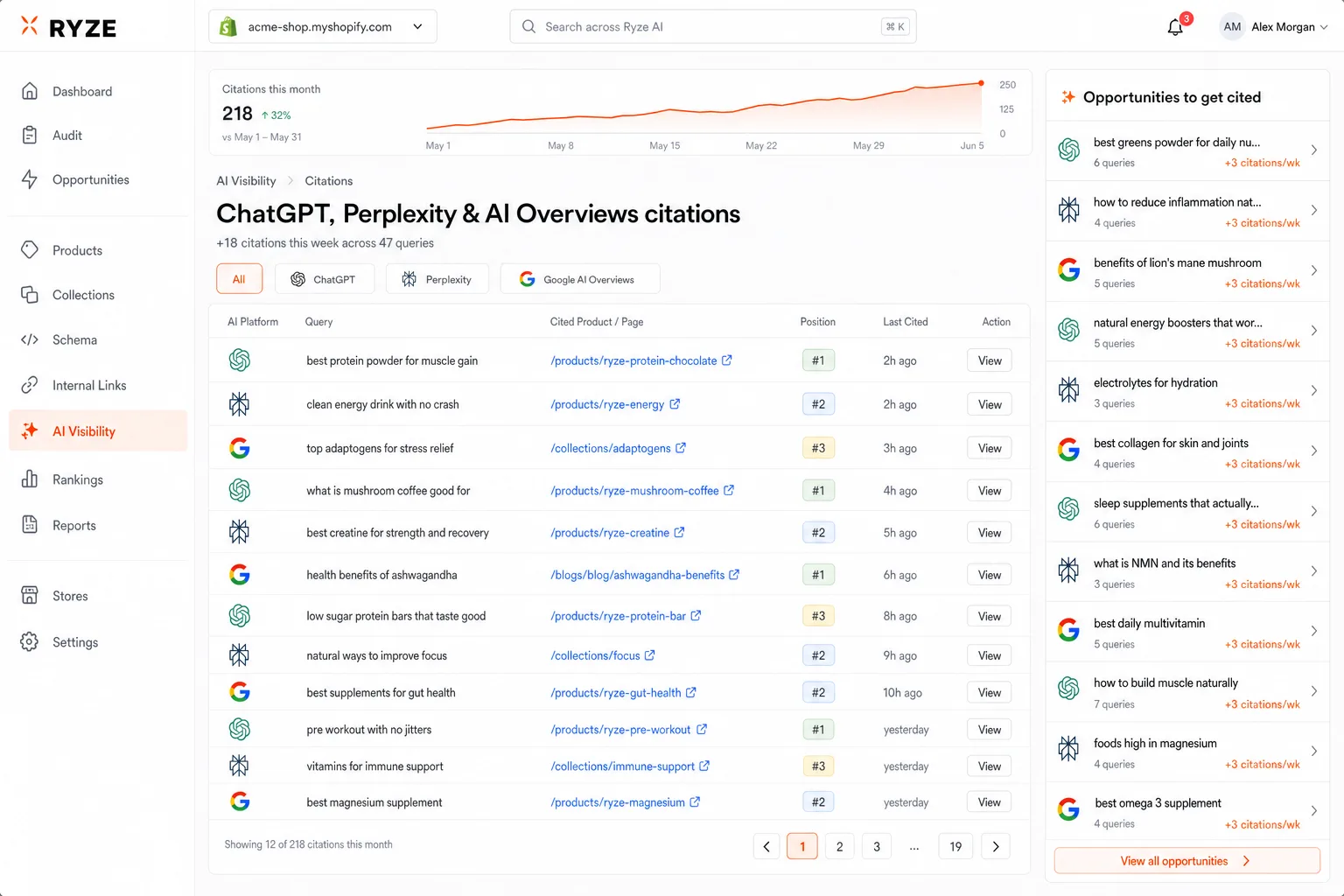Open sleep supplements that actually opportunity
Image resolution: width=1344 pixels, height=896 pixels.
(x=1188, y=513)
